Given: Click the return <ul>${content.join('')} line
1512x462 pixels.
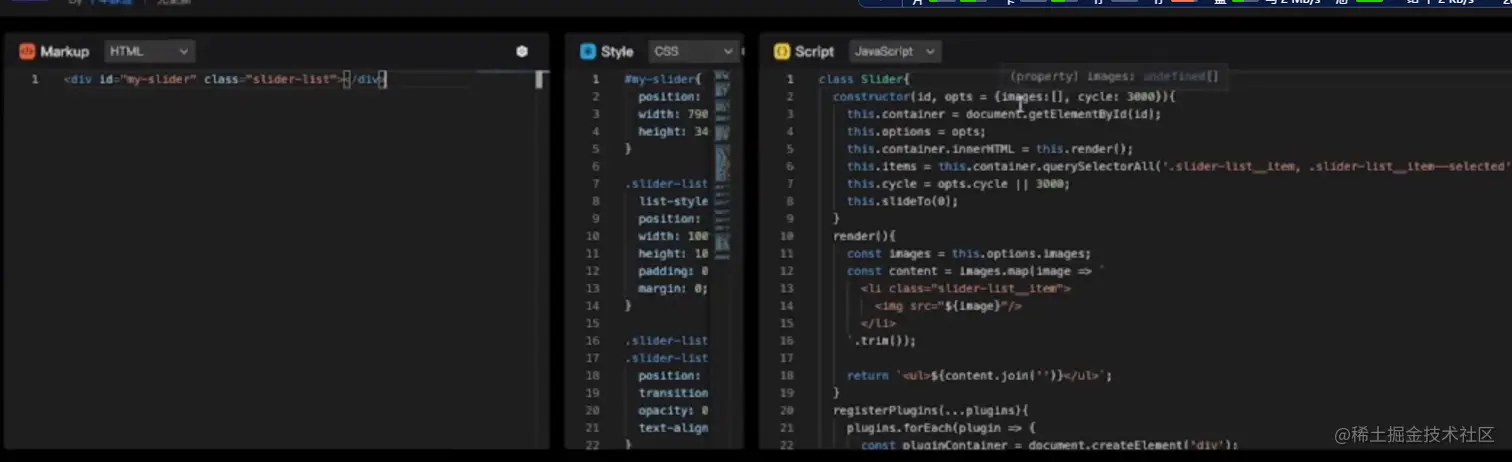Looking at the screenshot, I should click(980, 376).
